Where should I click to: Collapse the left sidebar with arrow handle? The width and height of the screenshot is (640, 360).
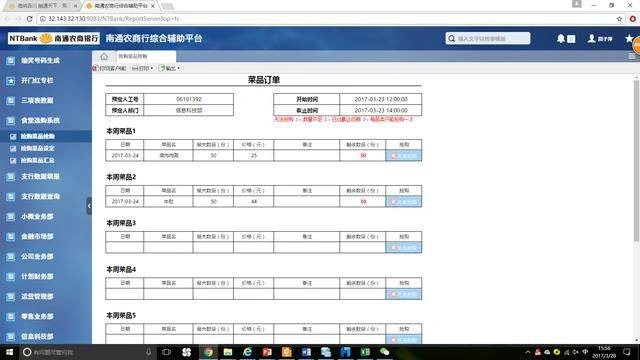(x=89, y=206)
